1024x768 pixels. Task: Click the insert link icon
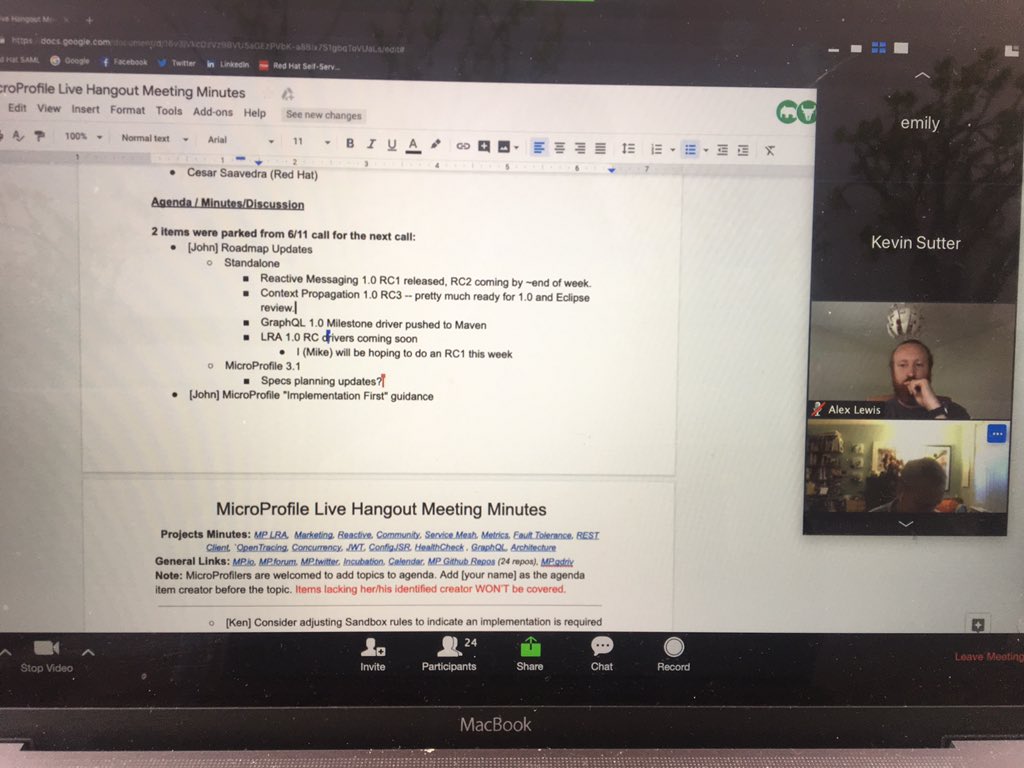click(x=463, y=146)
